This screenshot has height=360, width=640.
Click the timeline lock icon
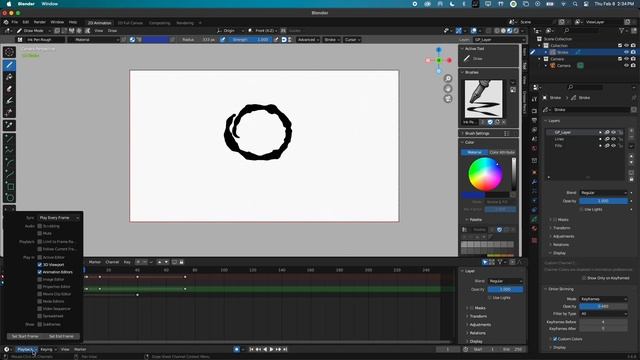pos(182,262)
